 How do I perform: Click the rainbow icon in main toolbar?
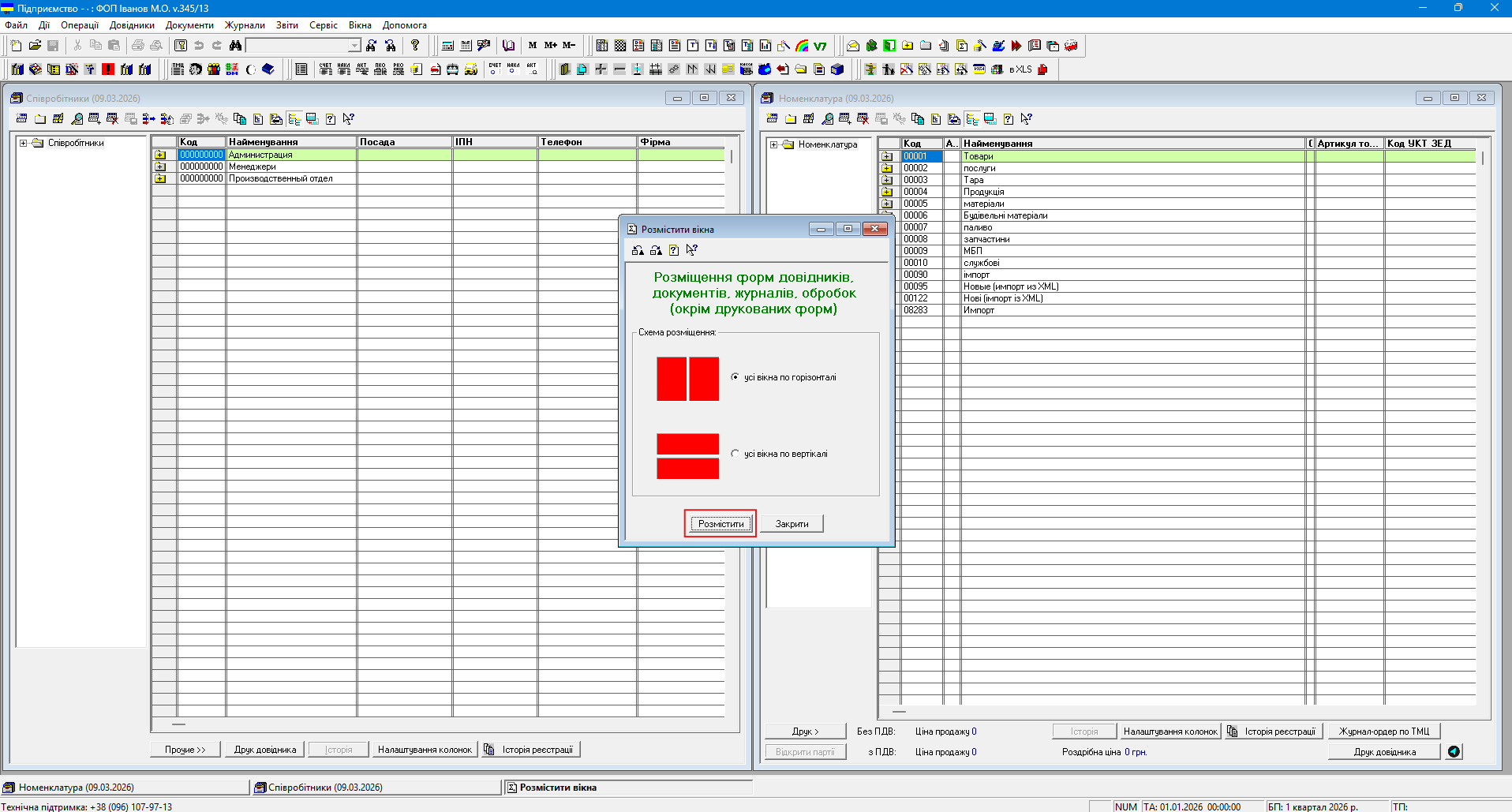coord(802,46)
